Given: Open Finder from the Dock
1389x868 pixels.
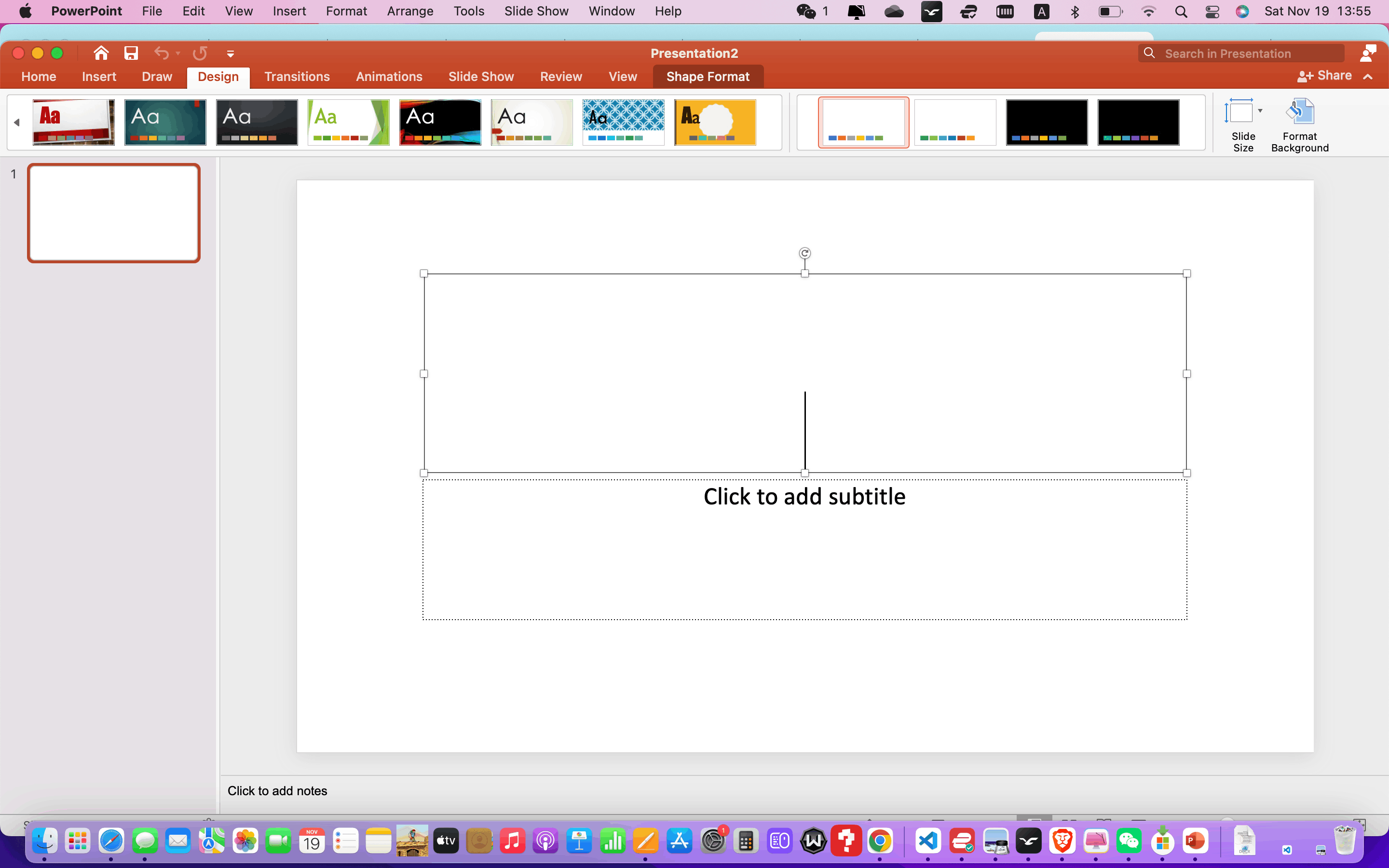Looking at the screenshot, I should point(44,841).
